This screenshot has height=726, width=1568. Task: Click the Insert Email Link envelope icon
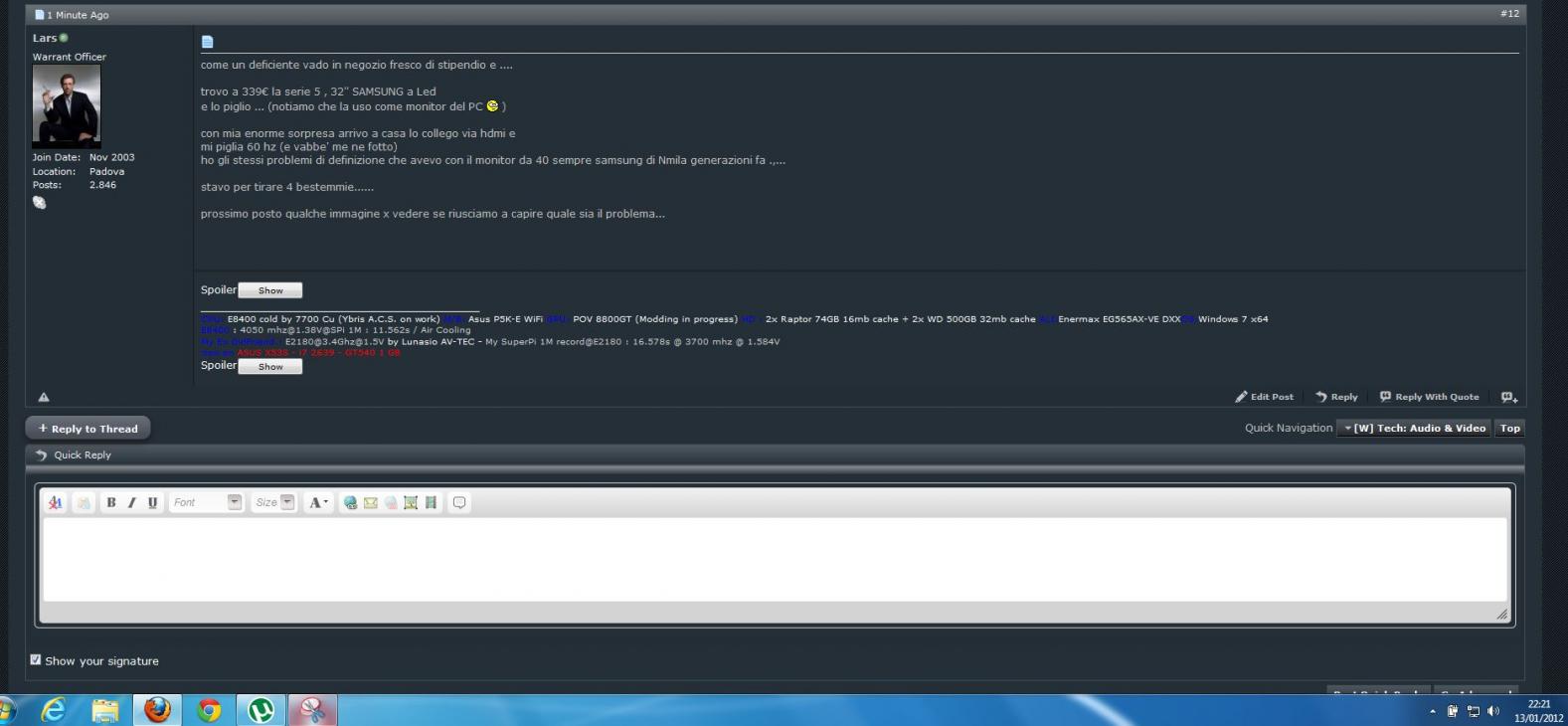pos(370,503)
